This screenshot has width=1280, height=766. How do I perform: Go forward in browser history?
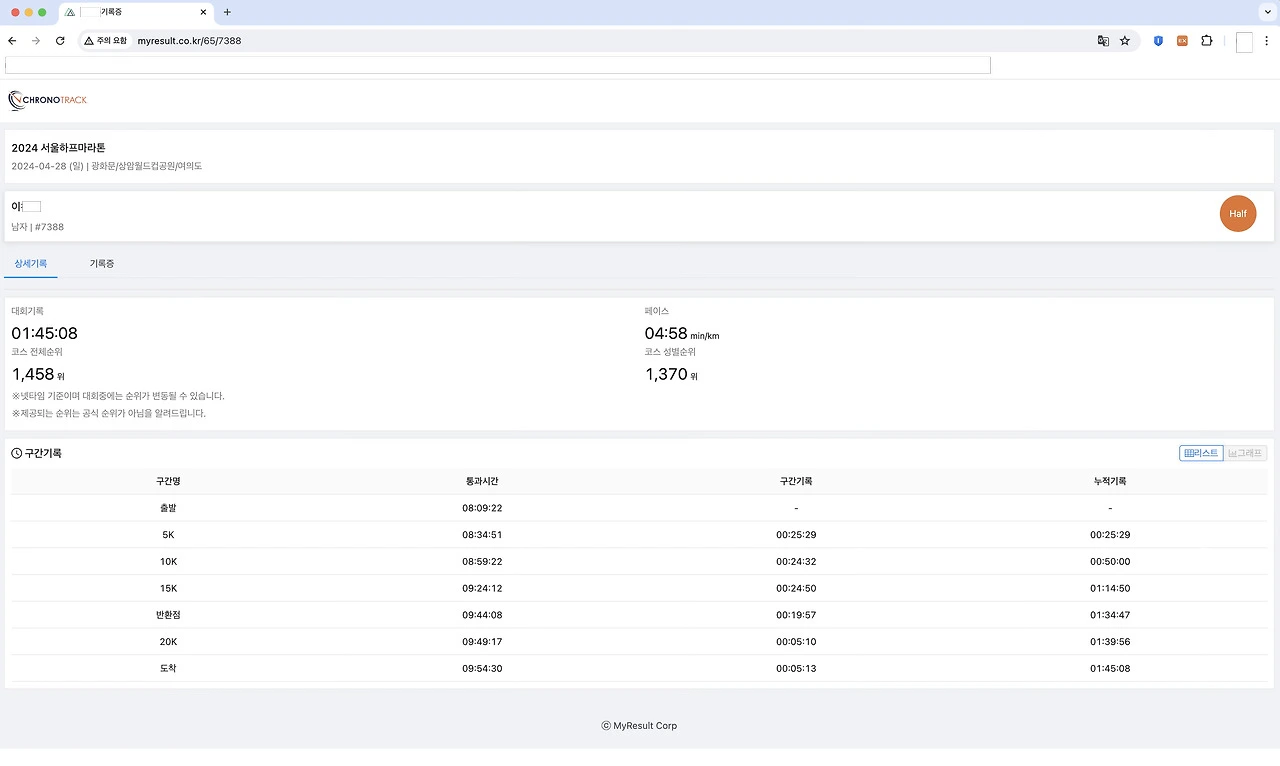[36, 41]
